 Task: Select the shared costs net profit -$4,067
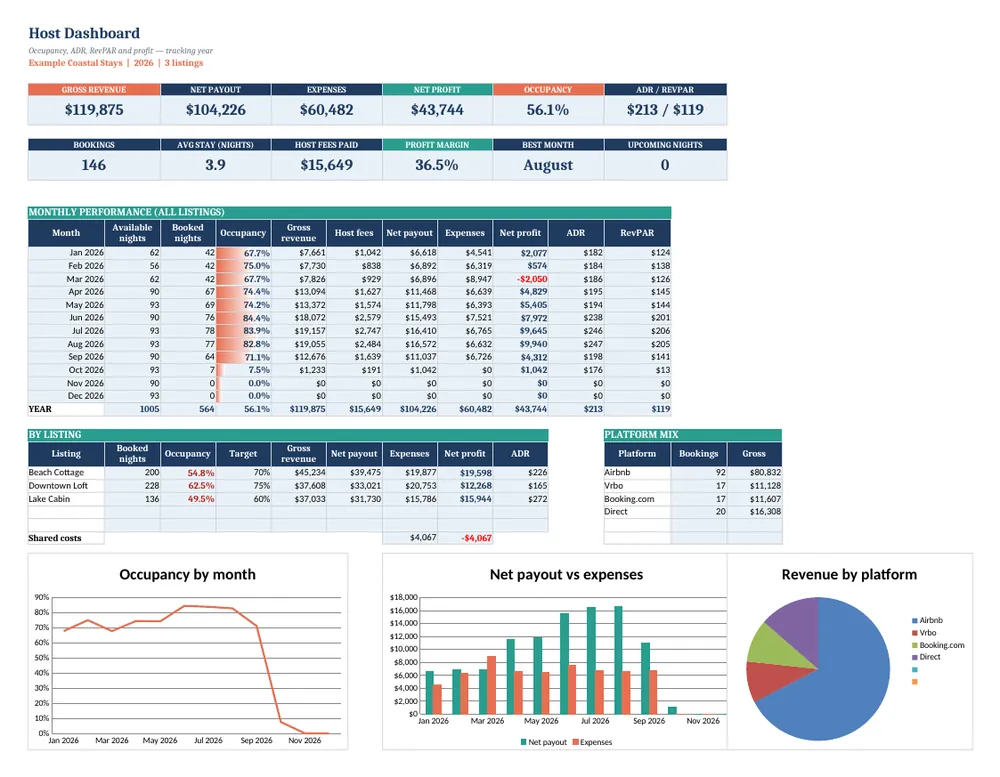pyautogui.click(x=476, y=538)
